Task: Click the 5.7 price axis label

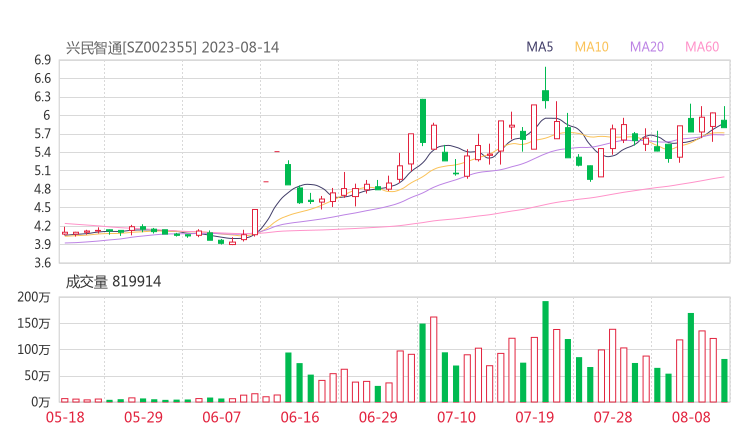Action: pyautogui.click(x=42, y=134)
